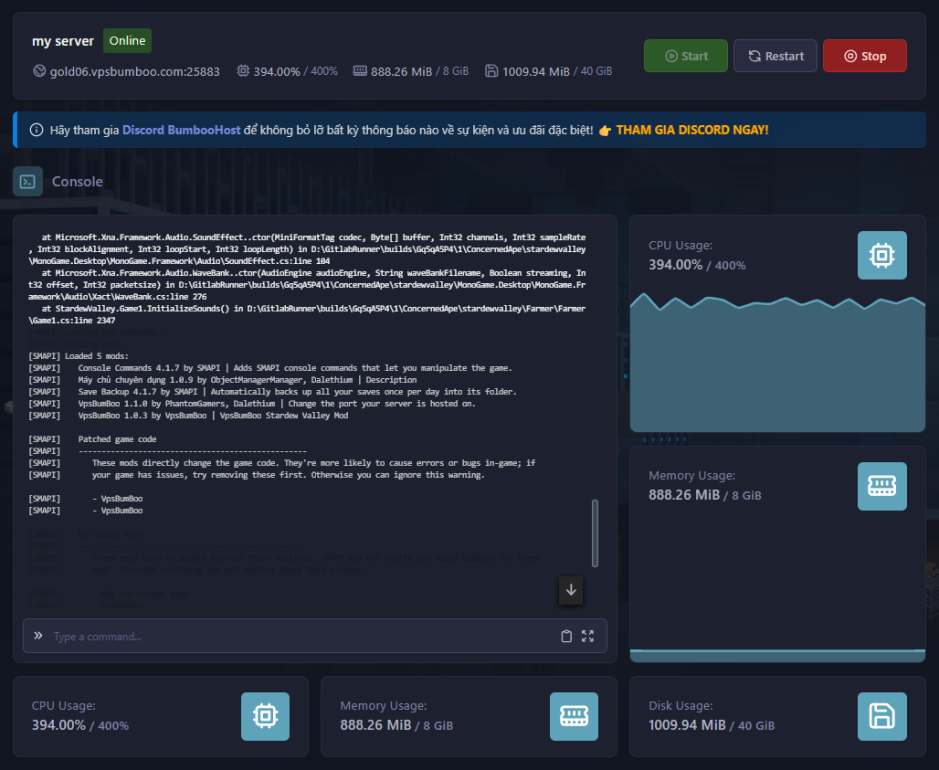Click the CPU chip icon in CPU Usage card
The width and height of the screenshot is (939, 770).
(x=881, y=255)
